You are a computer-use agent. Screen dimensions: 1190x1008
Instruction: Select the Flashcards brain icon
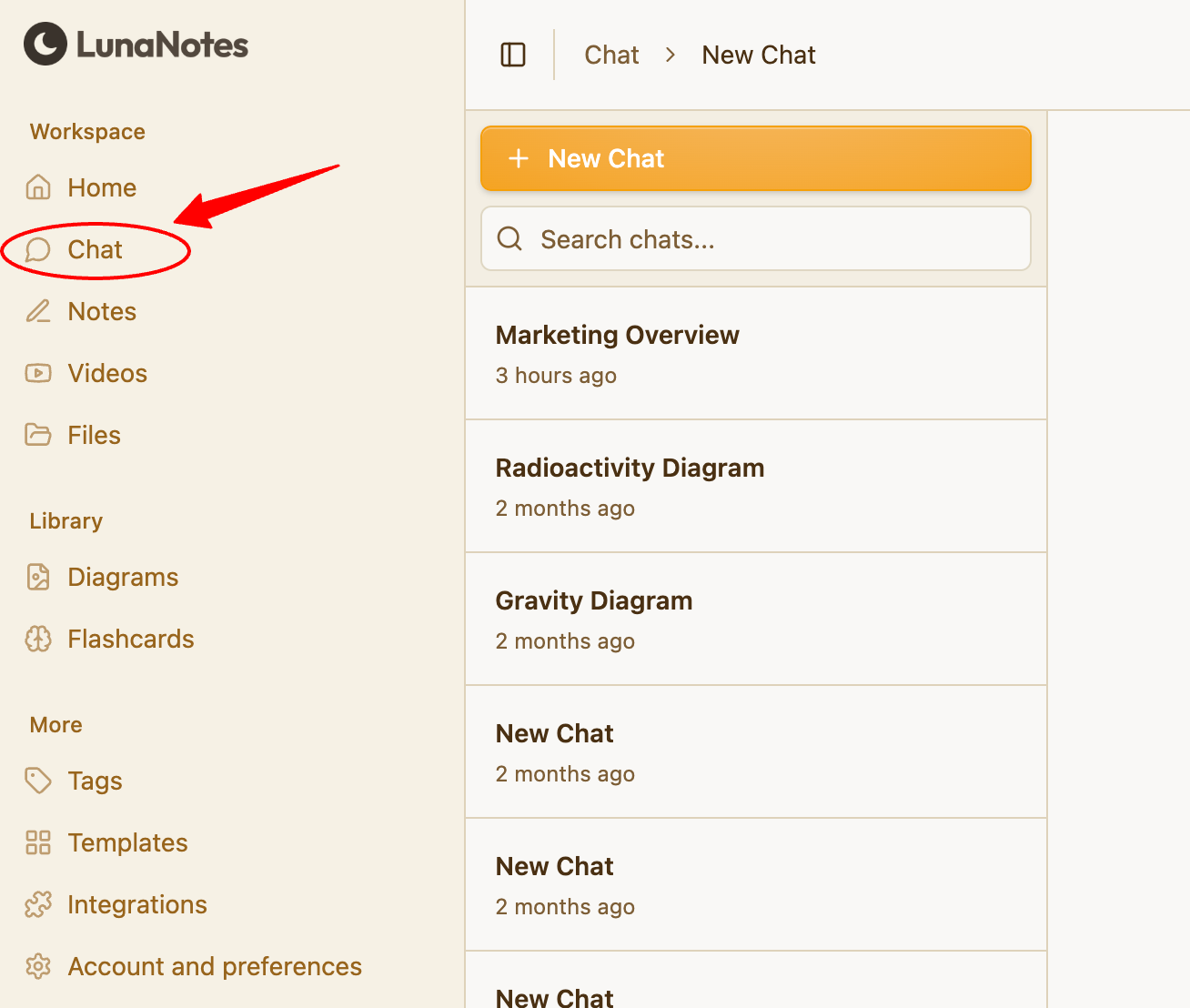pyautogui.click(x=38, y=639)
